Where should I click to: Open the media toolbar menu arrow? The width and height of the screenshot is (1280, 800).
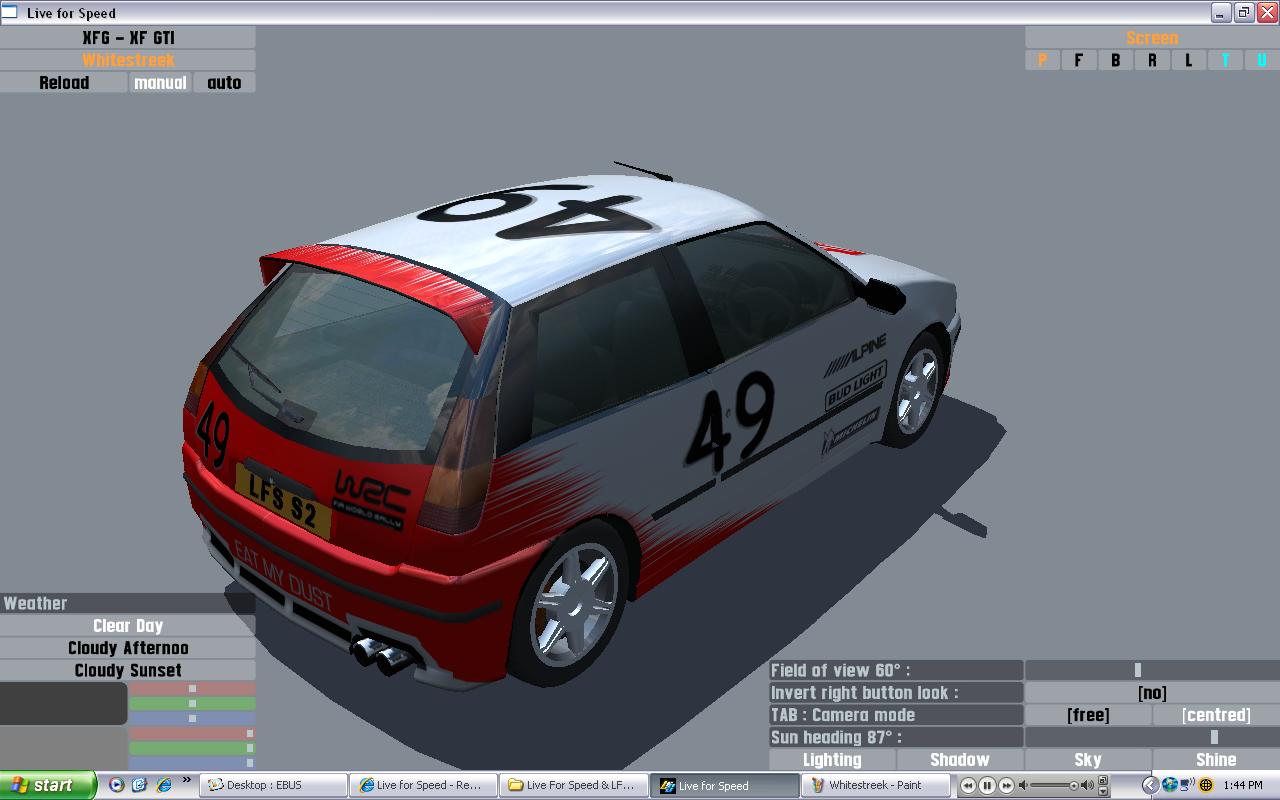[x=1102, y=791]
